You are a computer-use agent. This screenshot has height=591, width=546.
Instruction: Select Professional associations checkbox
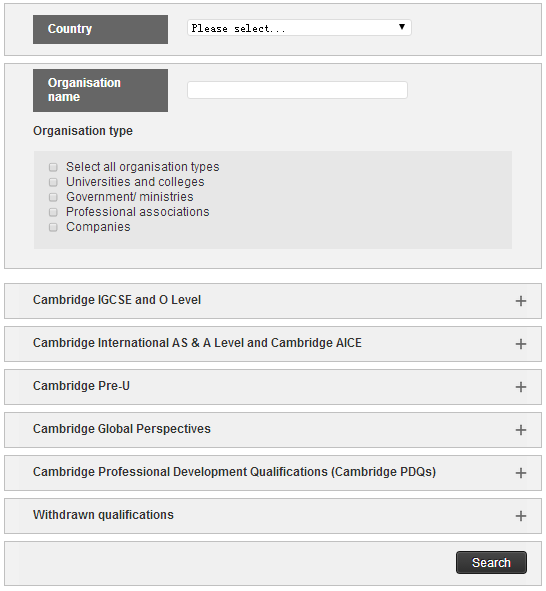click(x=53, y=212)
